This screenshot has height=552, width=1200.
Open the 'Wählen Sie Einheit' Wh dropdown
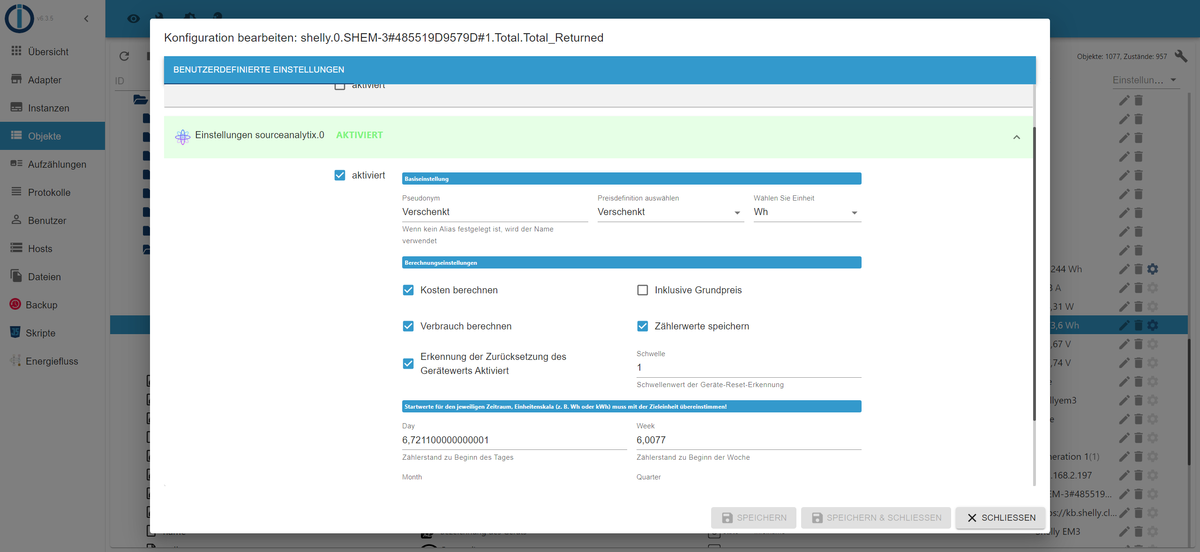807,212
